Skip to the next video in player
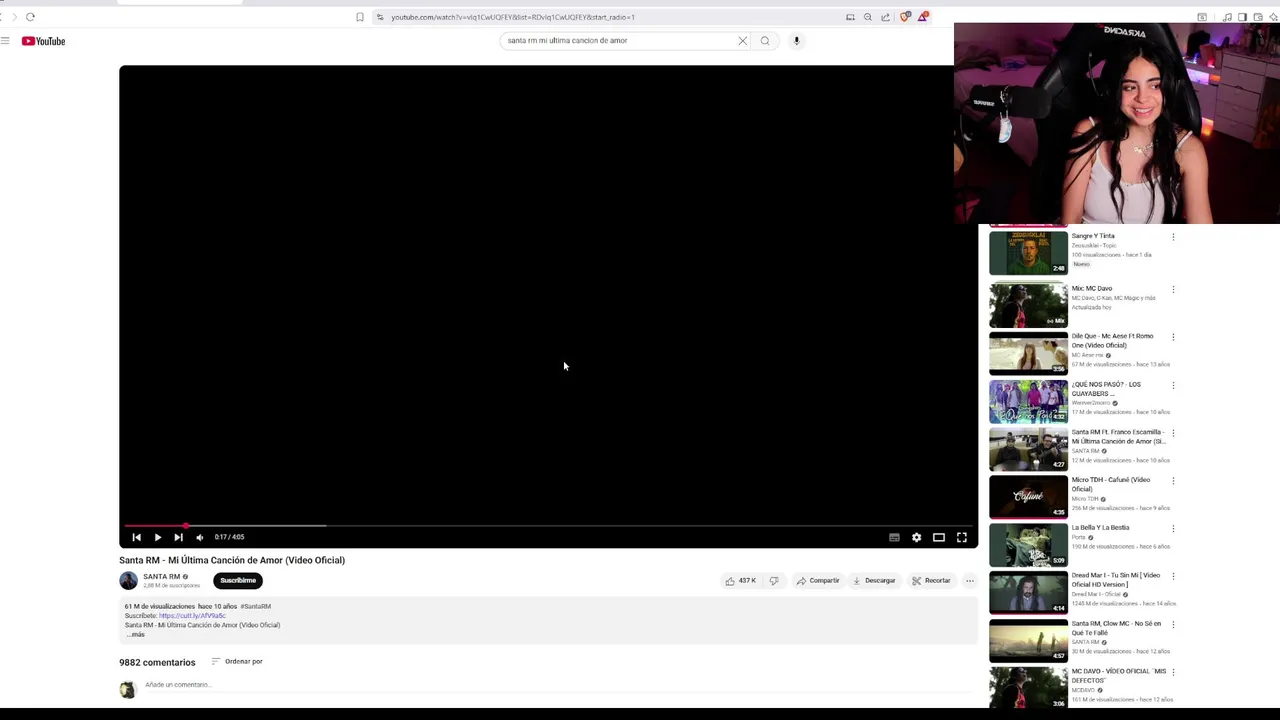 pos(178,537)
